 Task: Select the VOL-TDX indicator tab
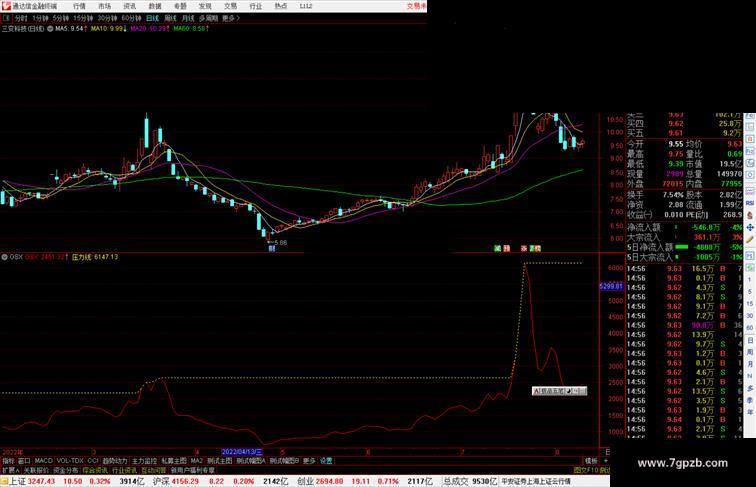point(70,461)
